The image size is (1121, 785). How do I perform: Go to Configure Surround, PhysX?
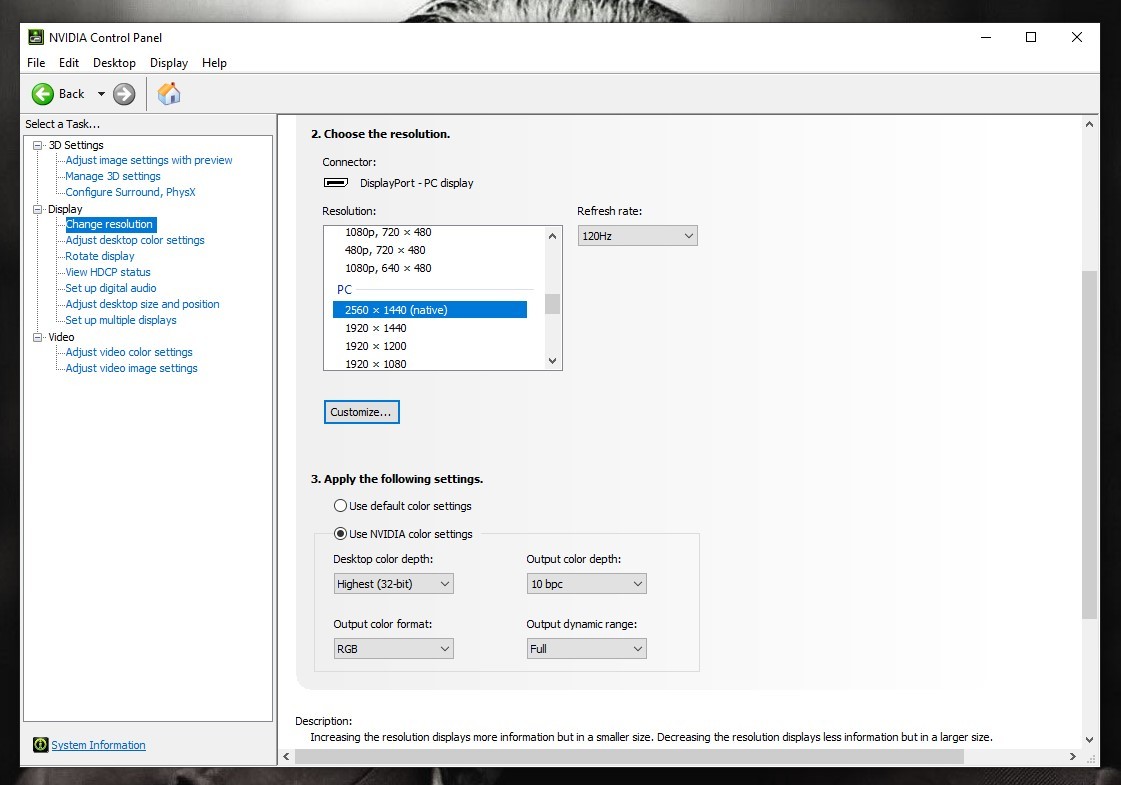pyautogui.click(x=130, y=192)
